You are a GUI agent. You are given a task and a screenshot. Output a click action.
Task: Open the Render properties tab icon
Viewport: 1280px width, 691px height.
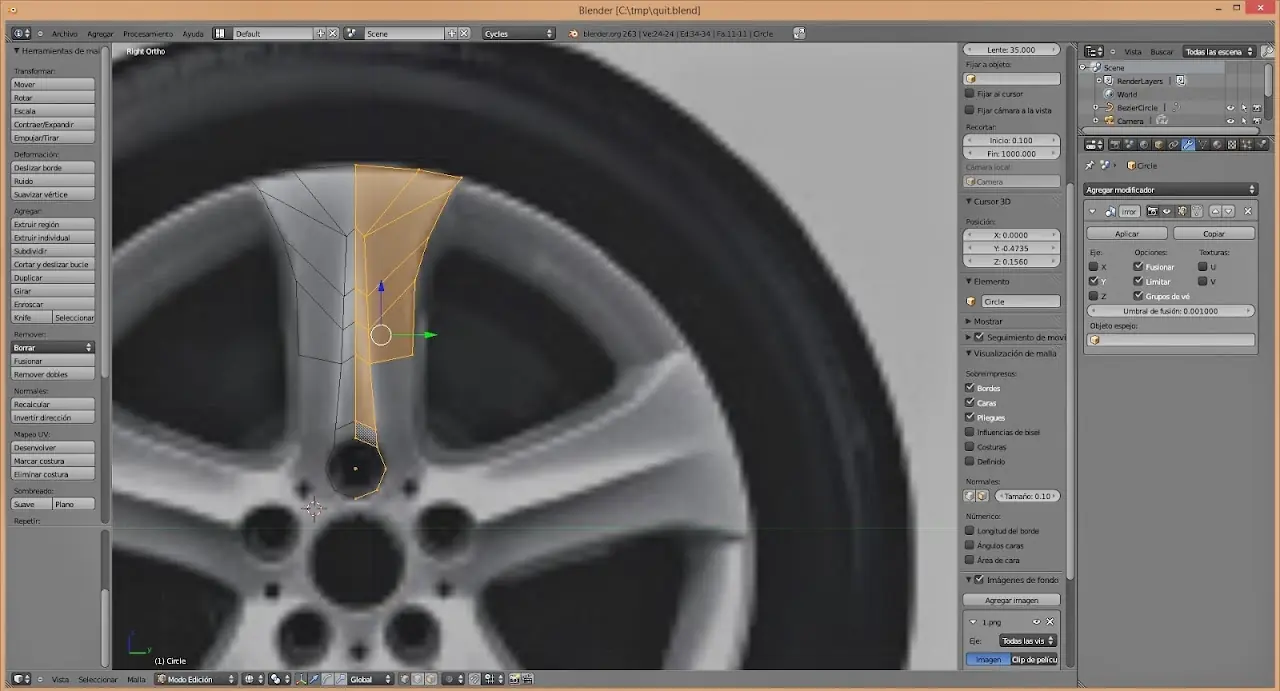[1114, 144]
